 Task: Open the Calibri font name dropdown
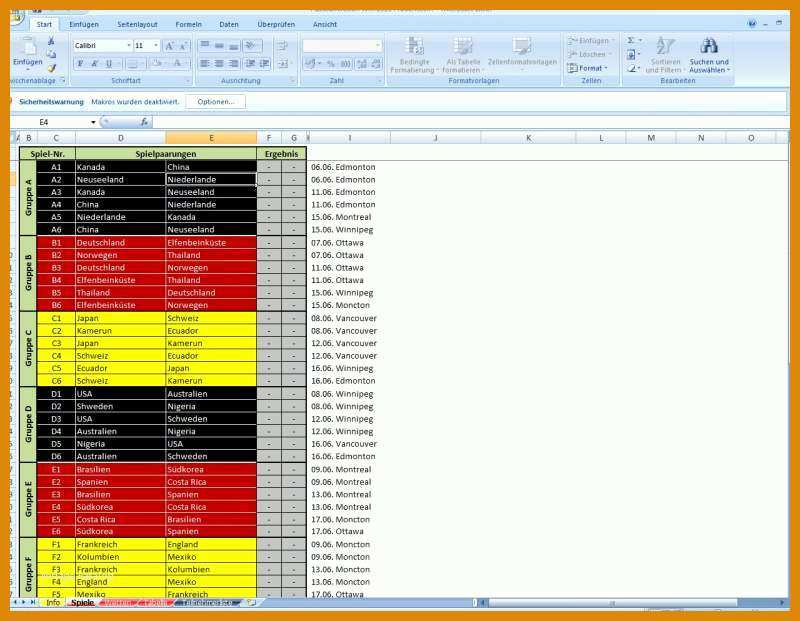click(x=129, y=46)
